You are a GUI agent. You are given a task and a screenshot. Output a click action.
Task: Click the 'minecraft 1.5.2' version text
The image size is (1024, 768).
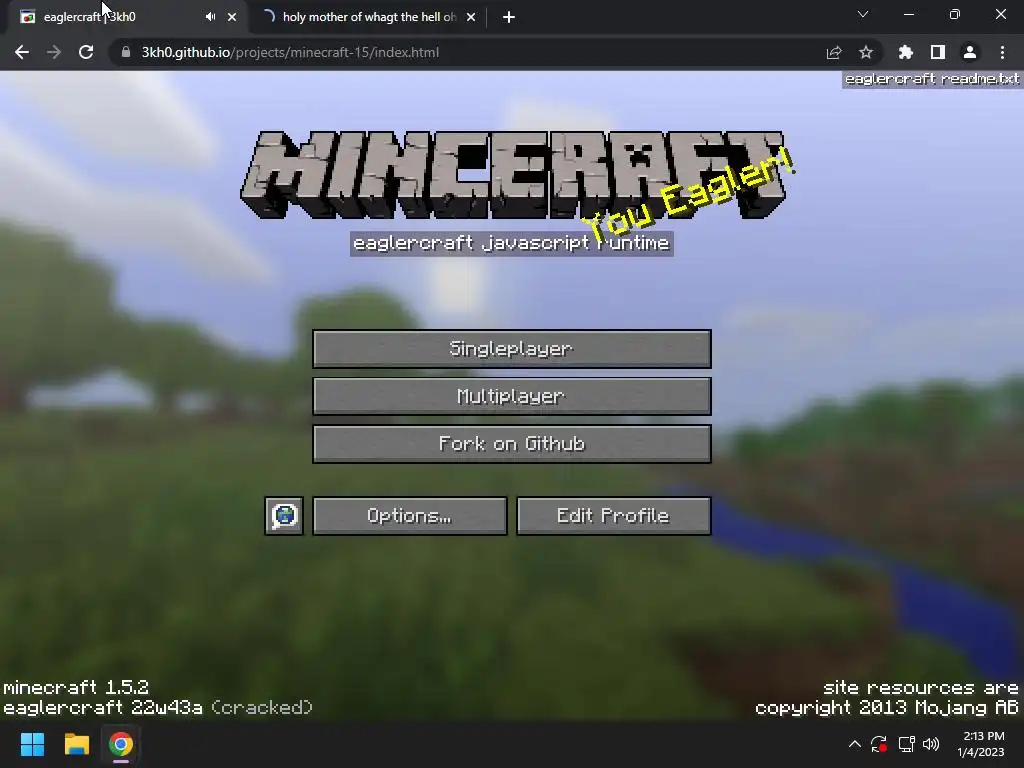coord(76,688)
